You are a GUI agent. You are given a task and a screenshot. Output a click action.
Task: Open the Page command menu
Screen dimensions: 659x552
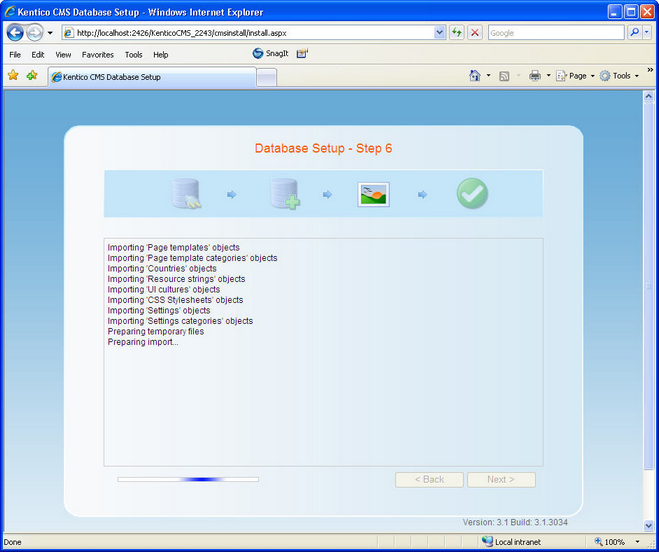(x=575, y=76)
